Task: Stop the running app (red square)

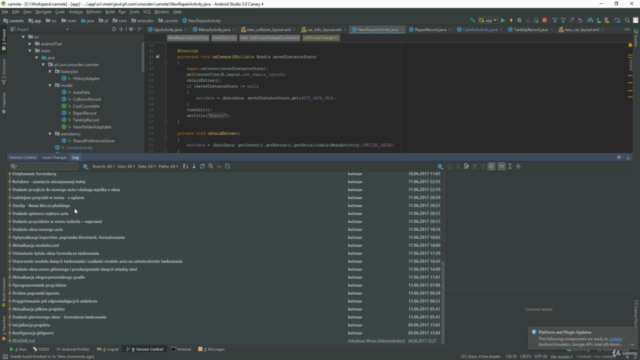Action: coord(544,20)
